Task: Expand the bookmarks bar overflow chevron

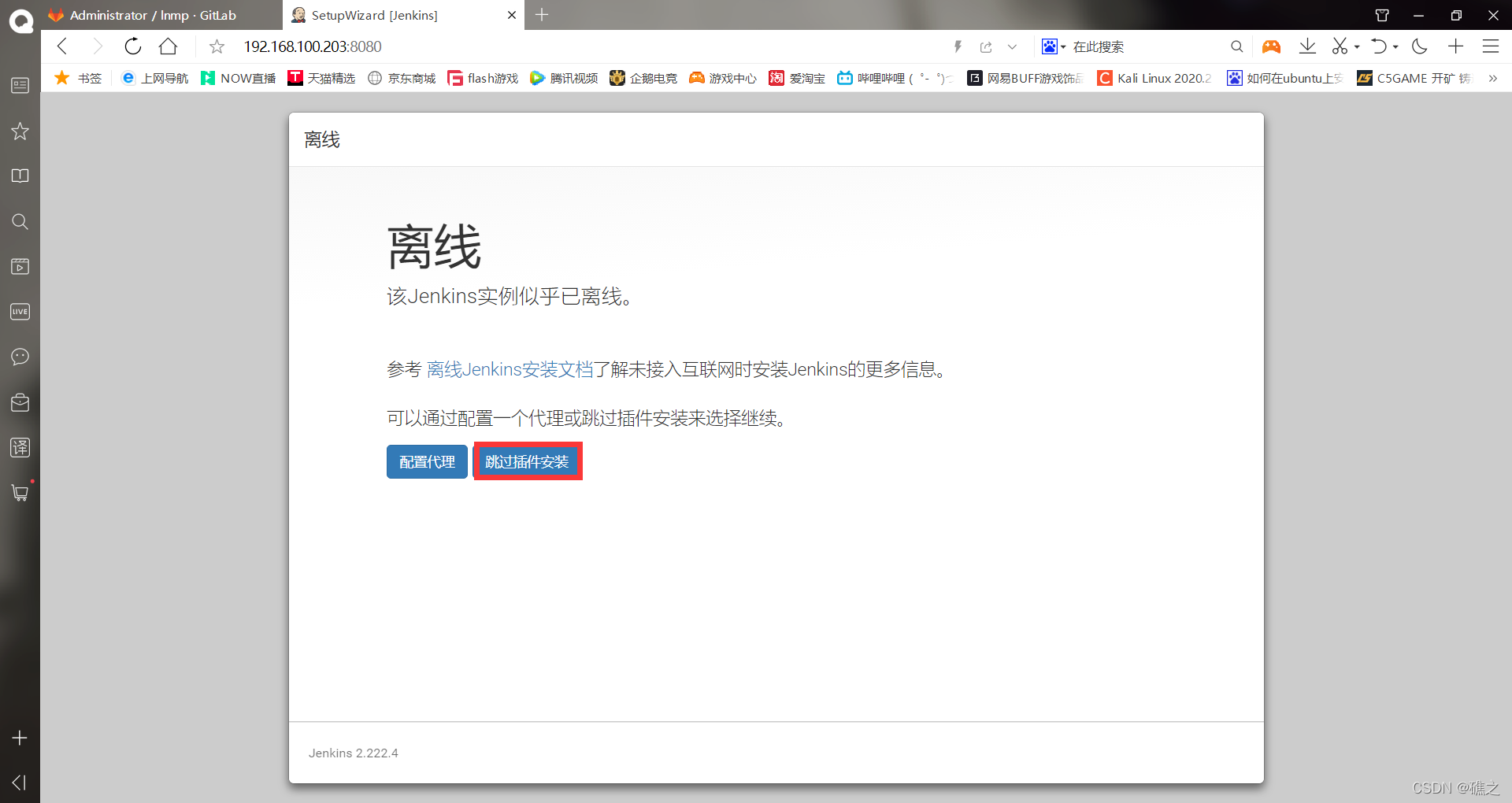Action: 1492,78
